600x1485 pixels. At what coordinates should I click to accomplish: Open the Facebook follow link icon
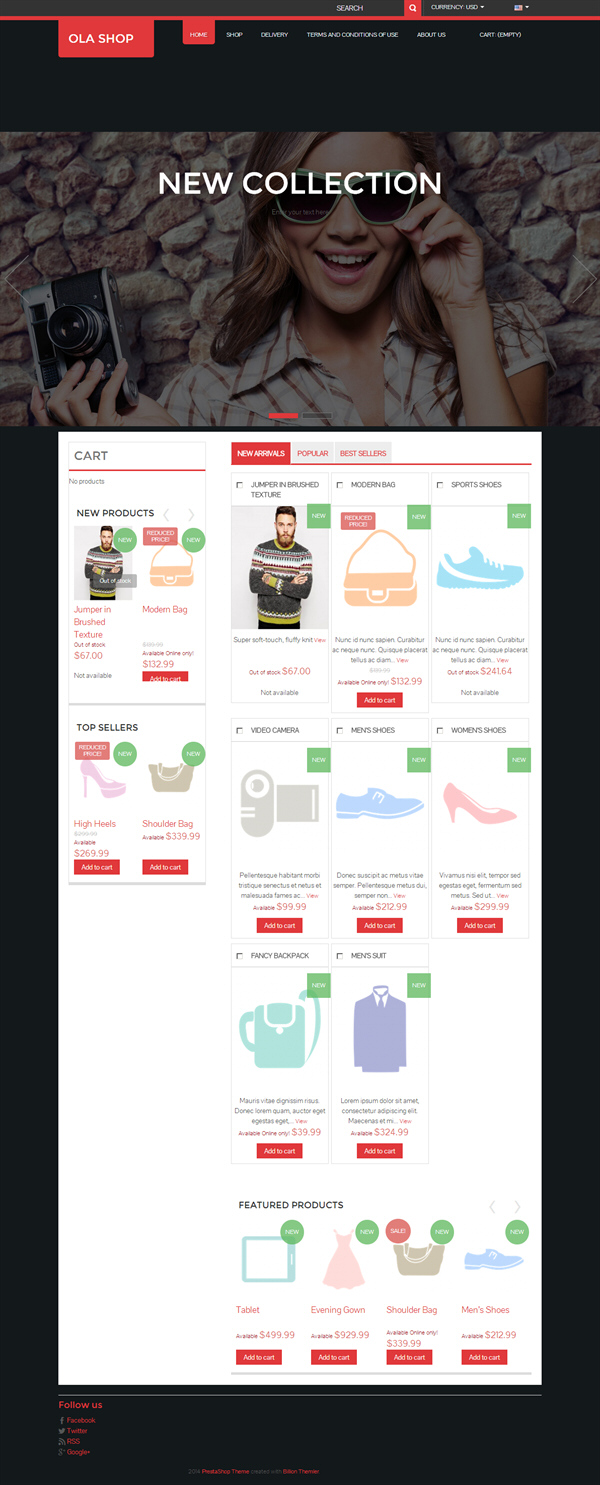pos(62,1420)
